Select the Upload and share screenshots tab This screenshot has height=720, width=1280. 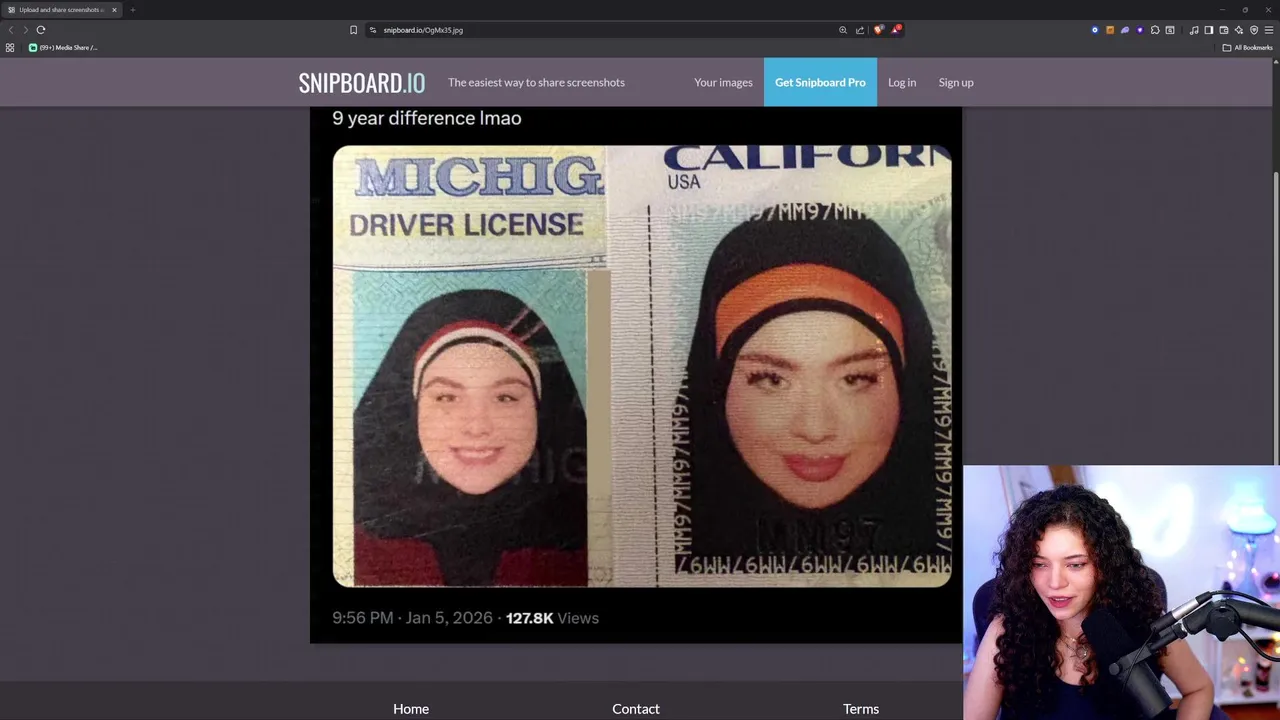[62, 10]
